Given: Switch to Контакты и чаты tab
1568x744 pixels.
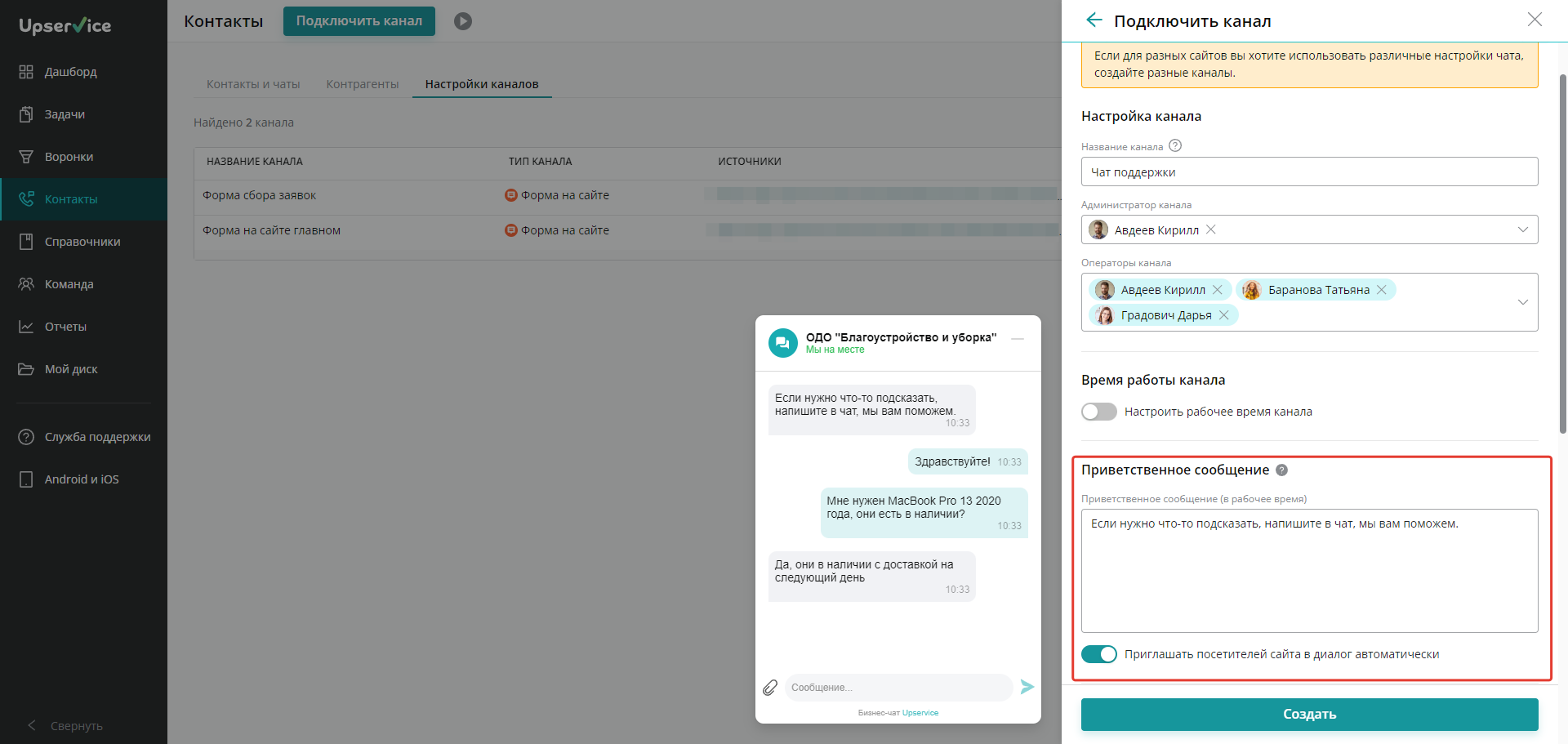Looking at the screenshot, I should 253,84.
